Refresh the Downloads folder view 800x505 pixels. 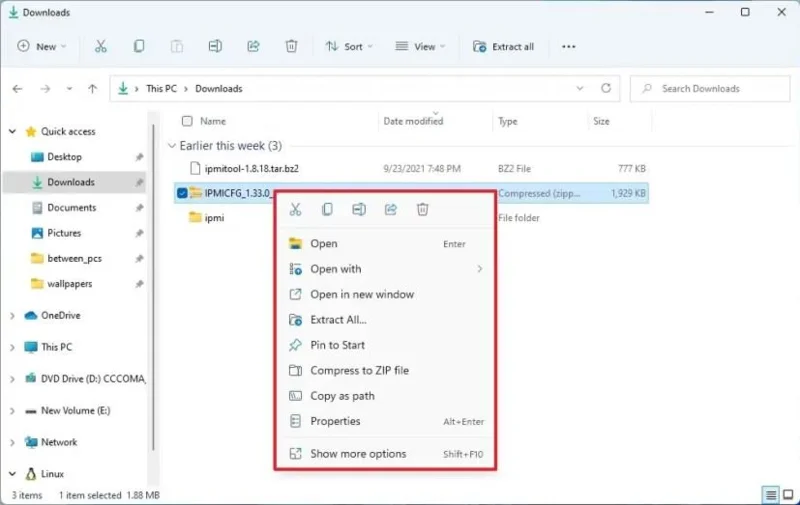tap(606, 88)
